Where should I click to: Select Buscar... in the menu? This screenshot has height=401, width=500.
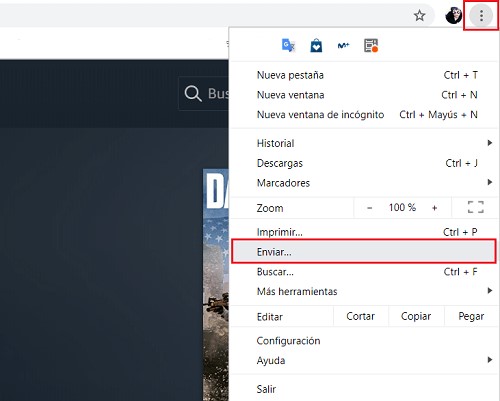pyautogui.click(x=364, y=272)
